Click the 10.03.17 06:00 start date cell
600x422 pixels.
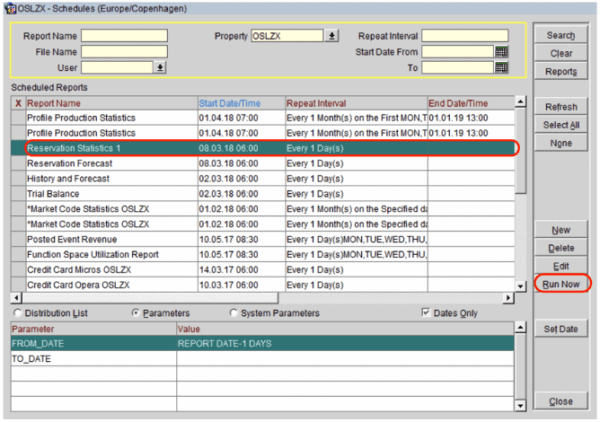click(x=241, y=285)
